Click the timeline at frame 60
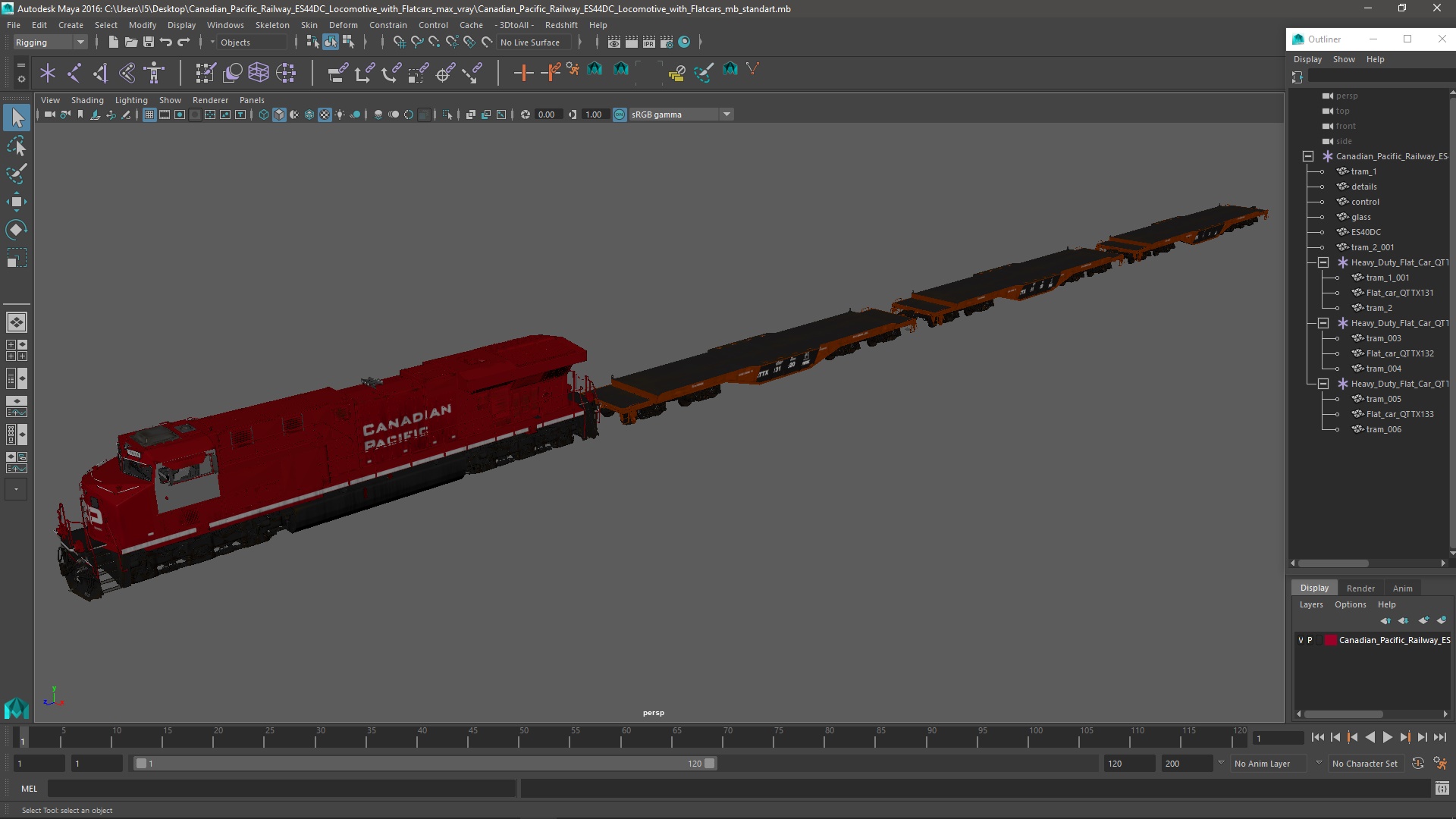The image size is (1456, 819). point(626,737)
